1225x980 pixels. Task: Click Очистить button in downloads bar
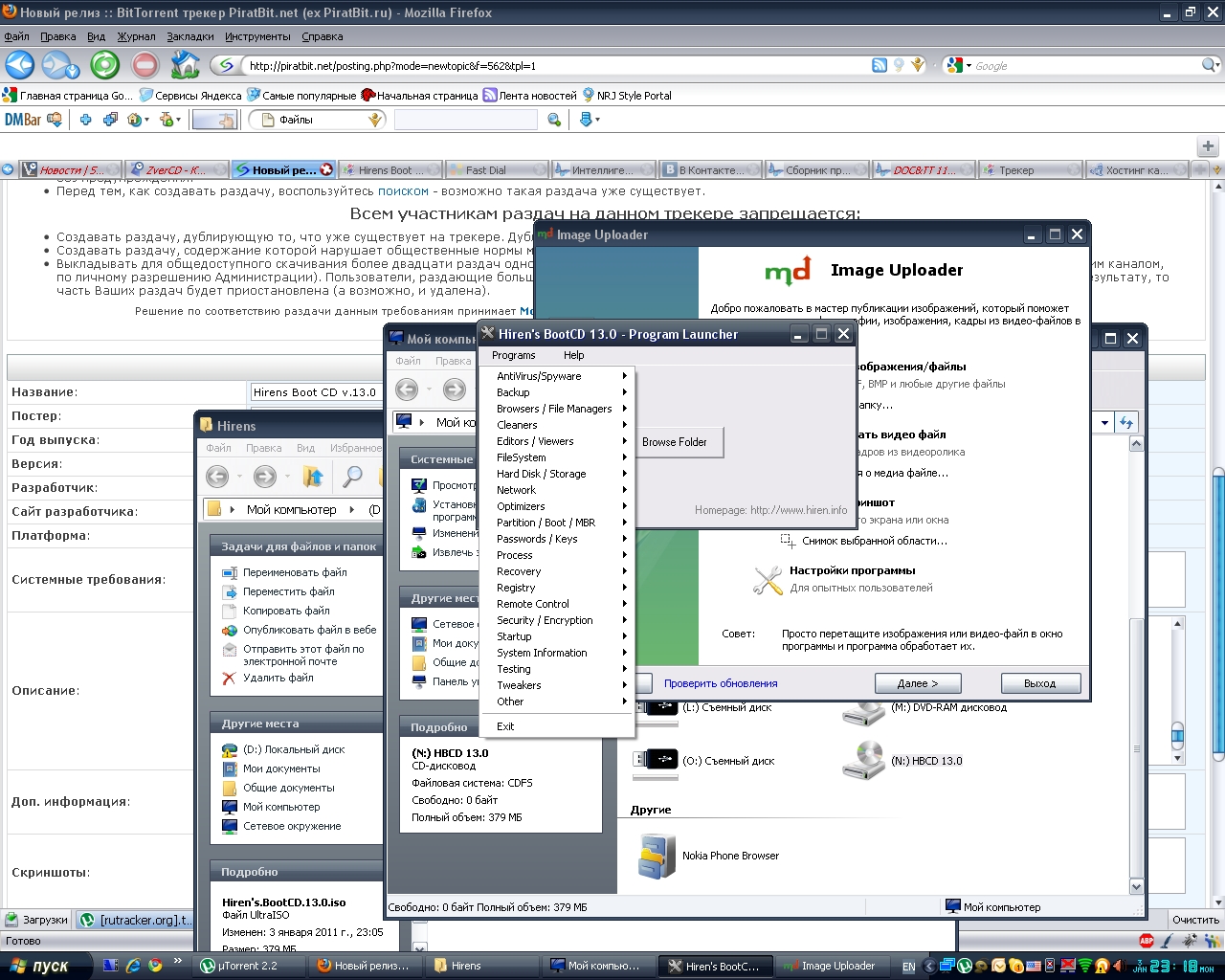[1195, 920]
